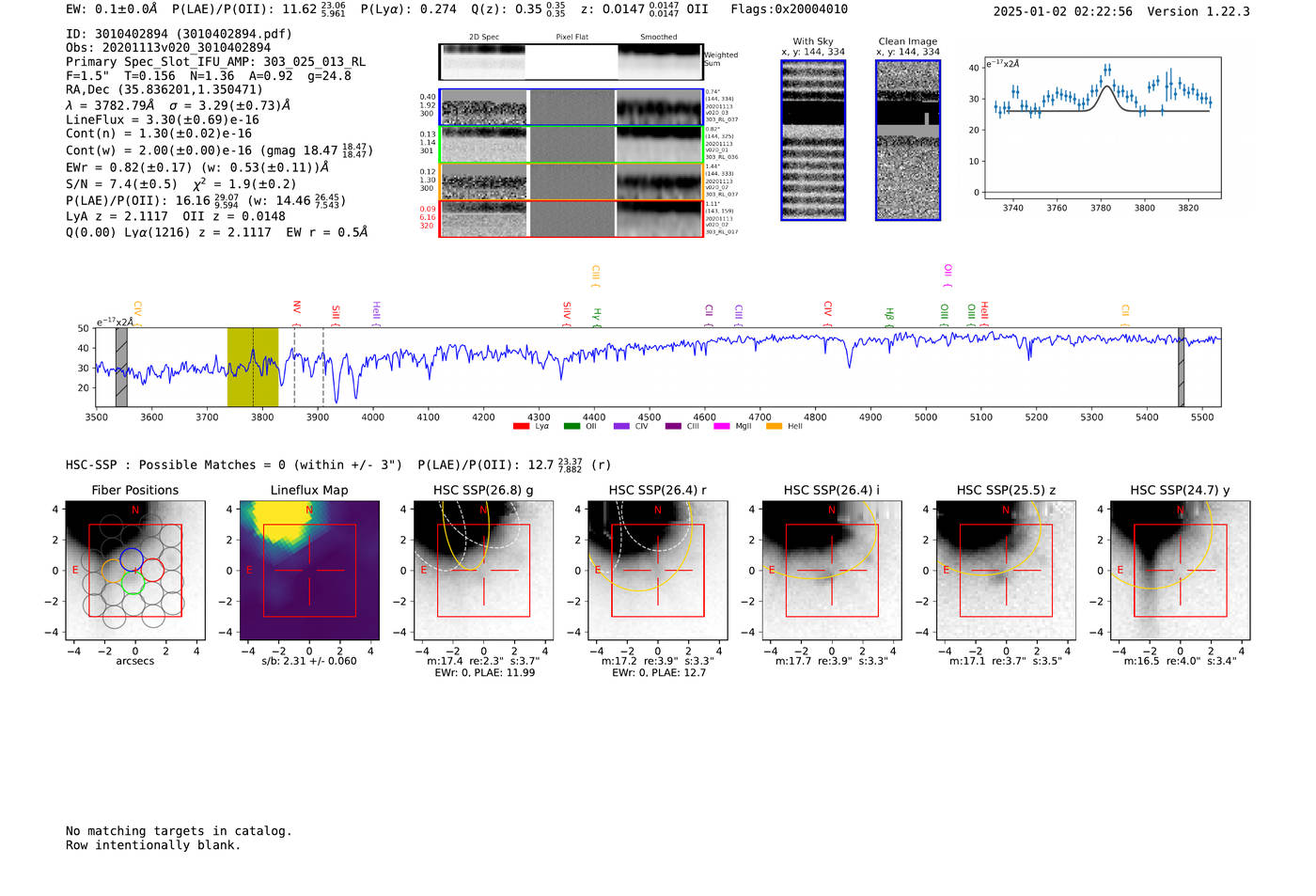Click the 'Pixel Flat' column header
1316x896 pixels.
[x=572, y=38]
